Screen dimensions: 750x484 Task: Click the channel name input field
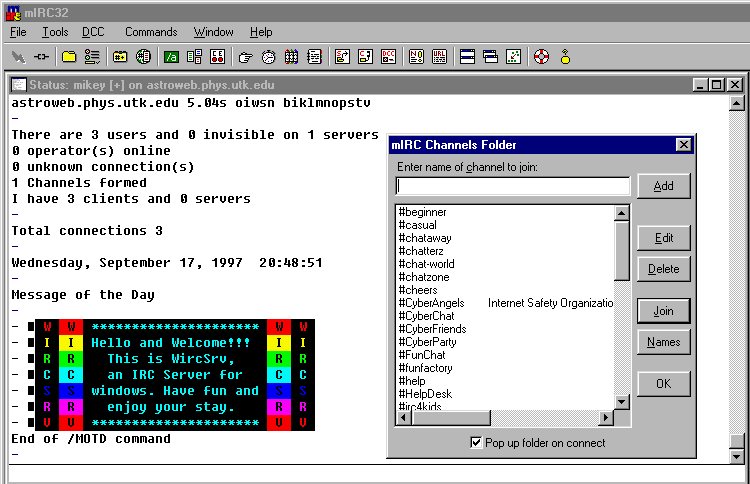click(513, 186)
